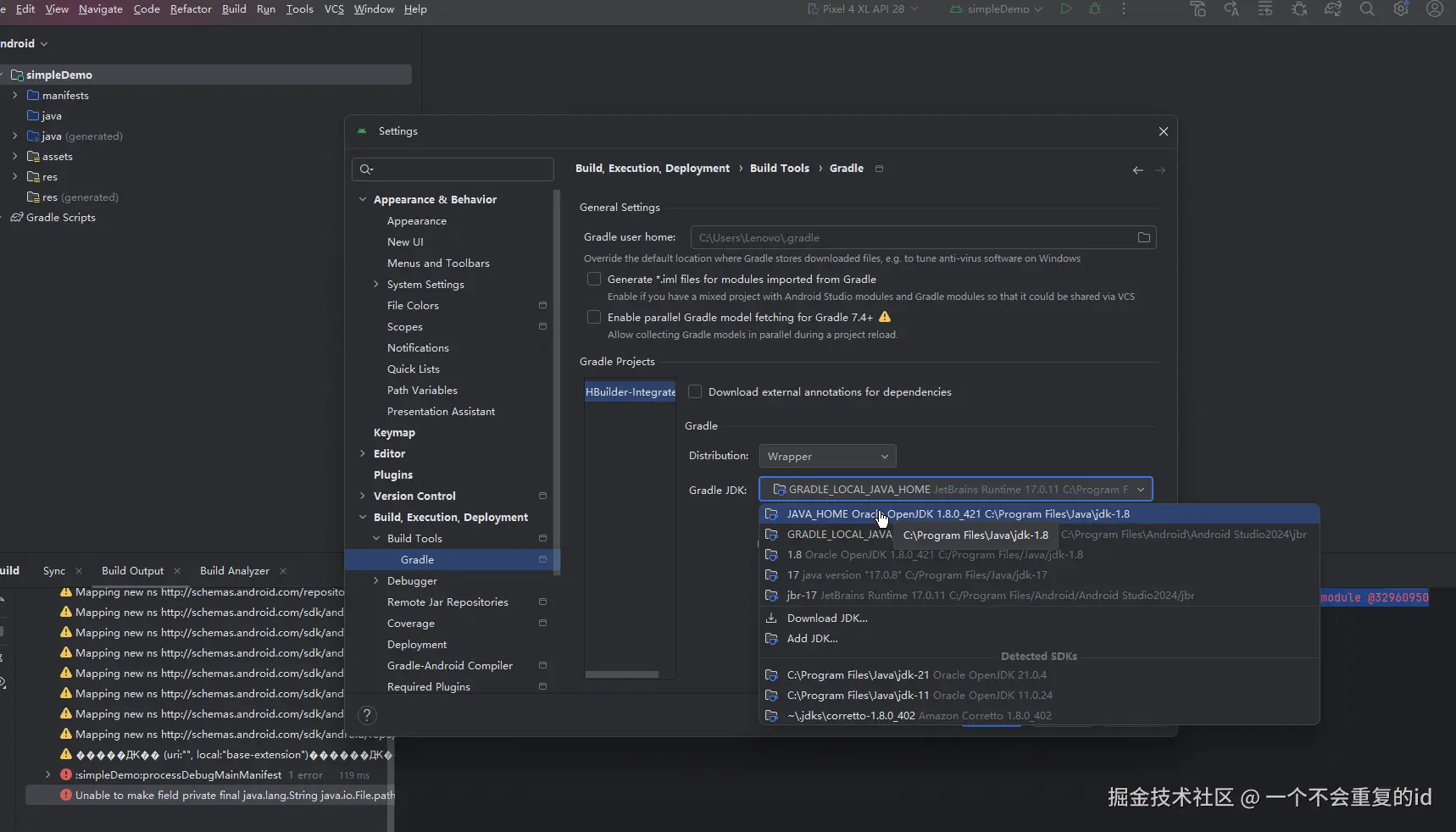
Task: Close the Settings dialog
Action: pyautogui.click(x=1164, y=131)
